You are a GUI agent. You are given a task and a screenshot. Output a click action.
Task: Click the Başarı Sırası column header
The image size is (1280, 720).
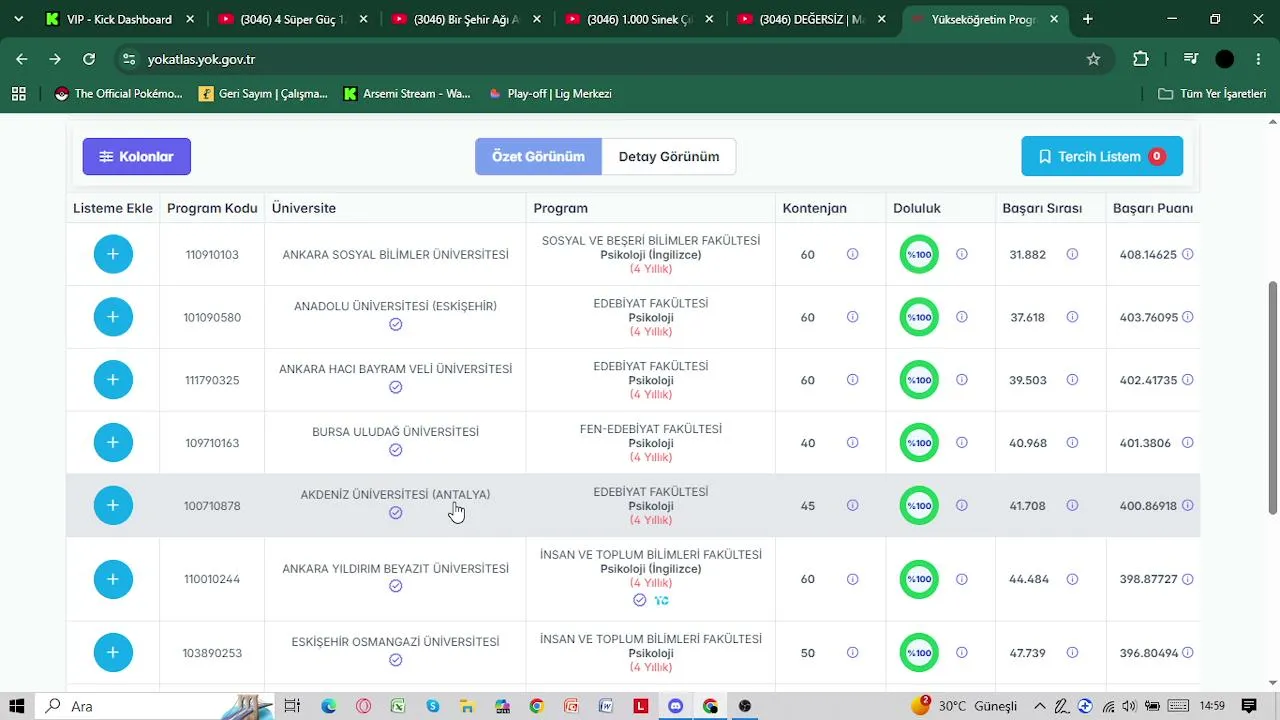pos(1042,208)
